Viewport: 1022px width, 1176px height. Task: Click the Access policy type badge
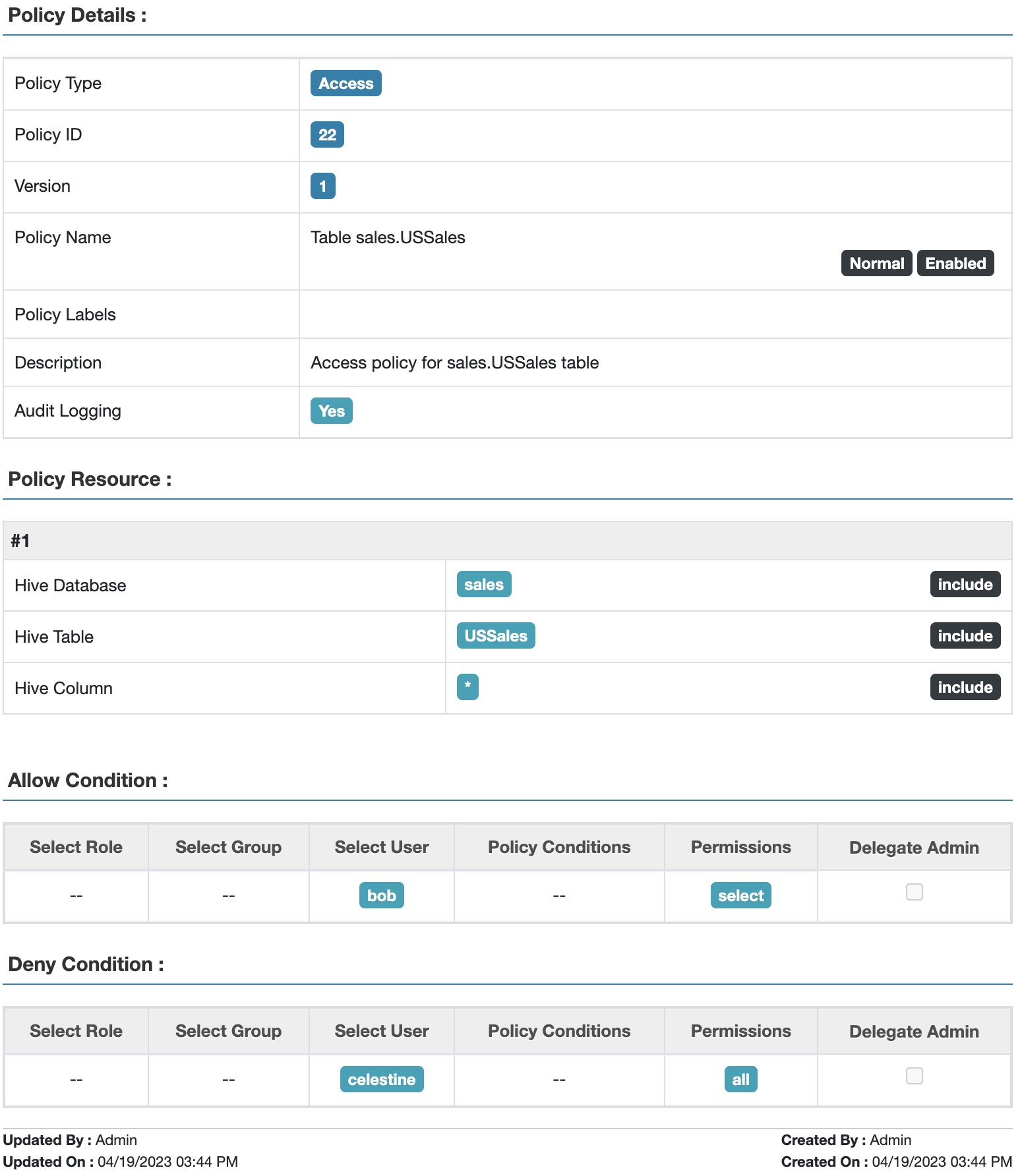(346, 84)
